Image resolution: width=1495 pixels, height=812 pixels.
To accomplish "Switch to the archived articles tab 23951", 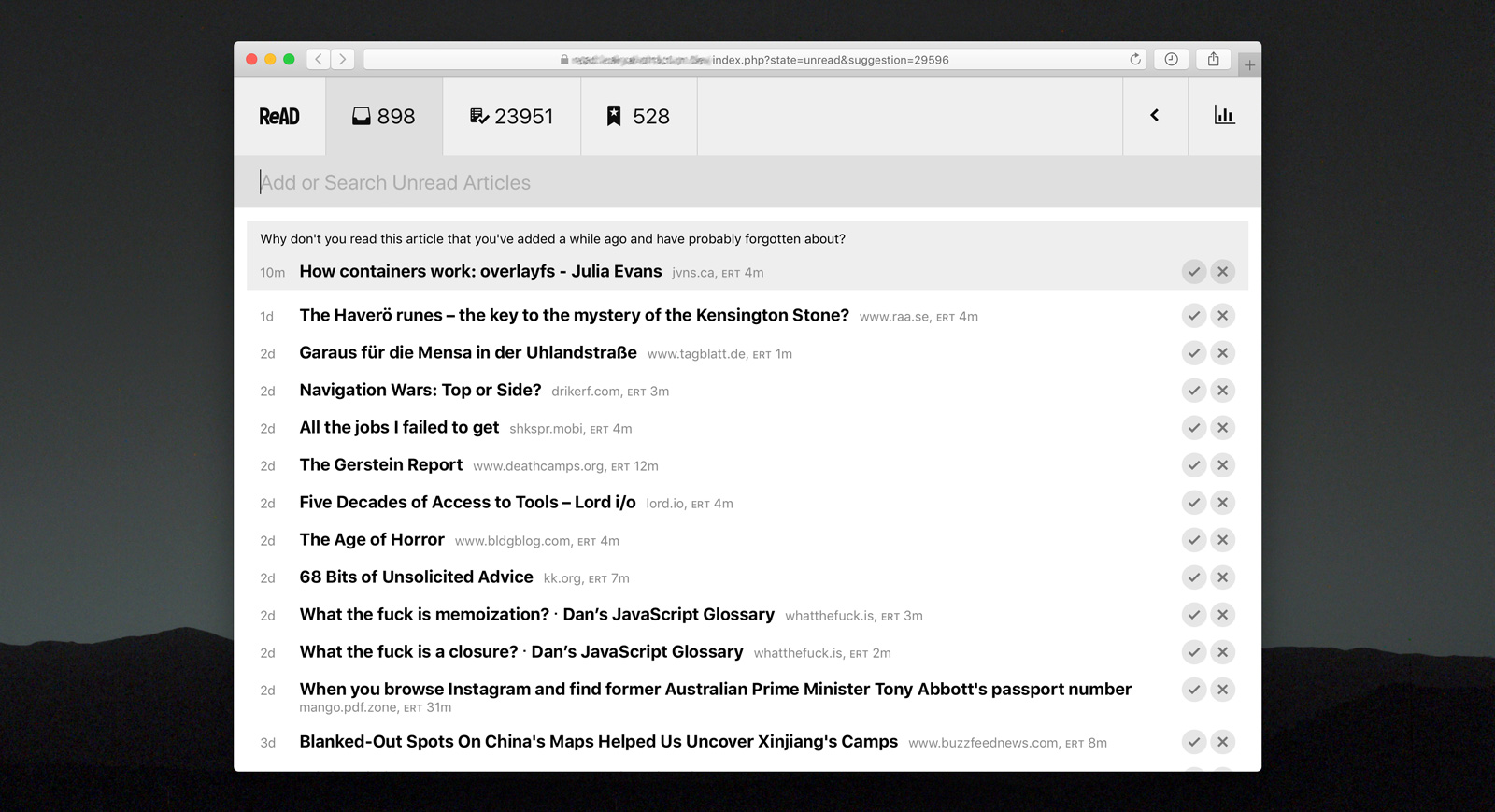I will [512, 117].
